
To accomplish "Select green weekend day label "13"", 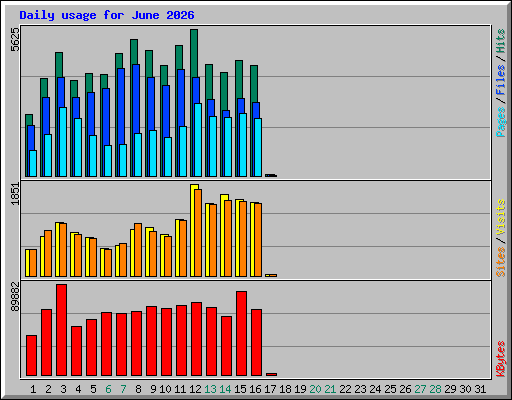I will pyautogui.click(x=210, y=389).
